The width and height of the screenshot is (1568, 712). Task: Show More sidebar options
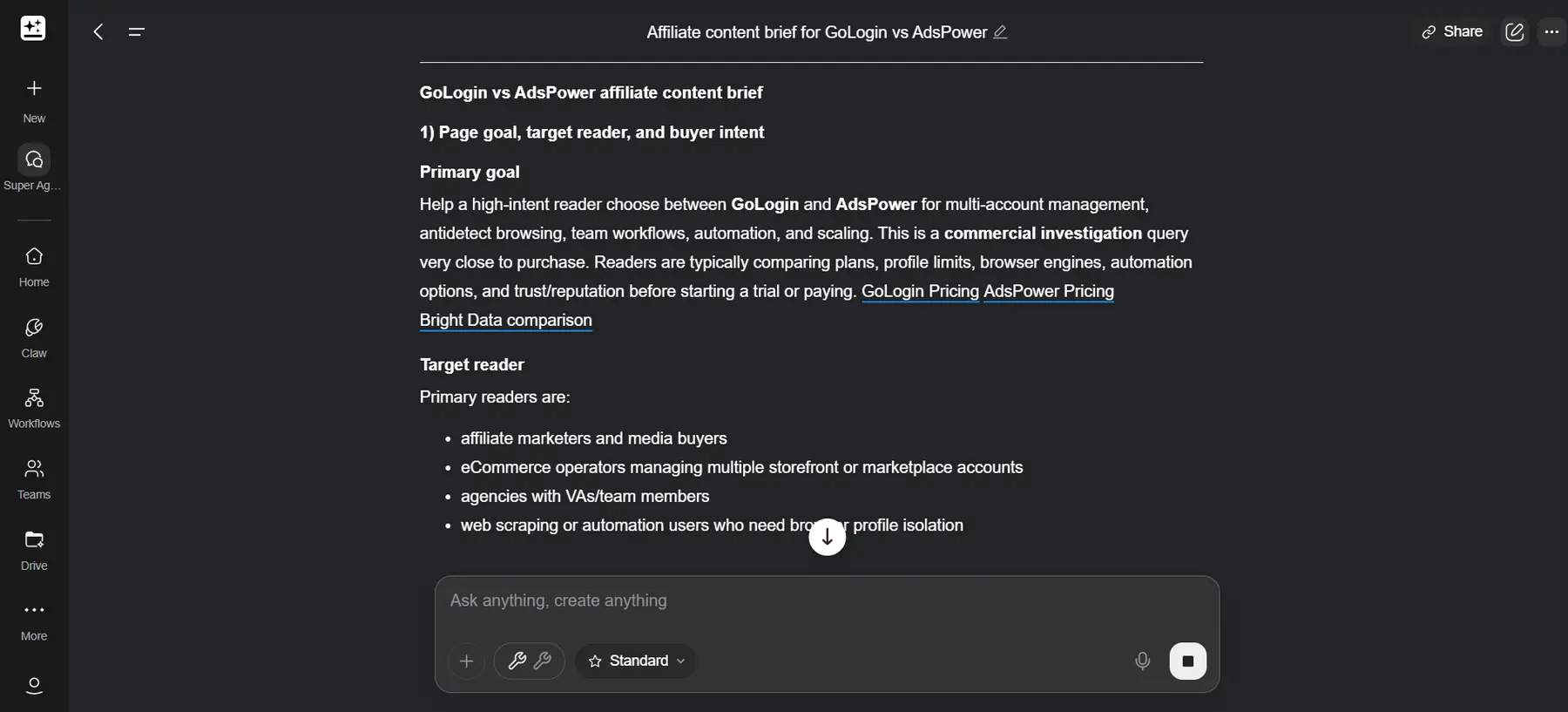click(x=34, y=620)
